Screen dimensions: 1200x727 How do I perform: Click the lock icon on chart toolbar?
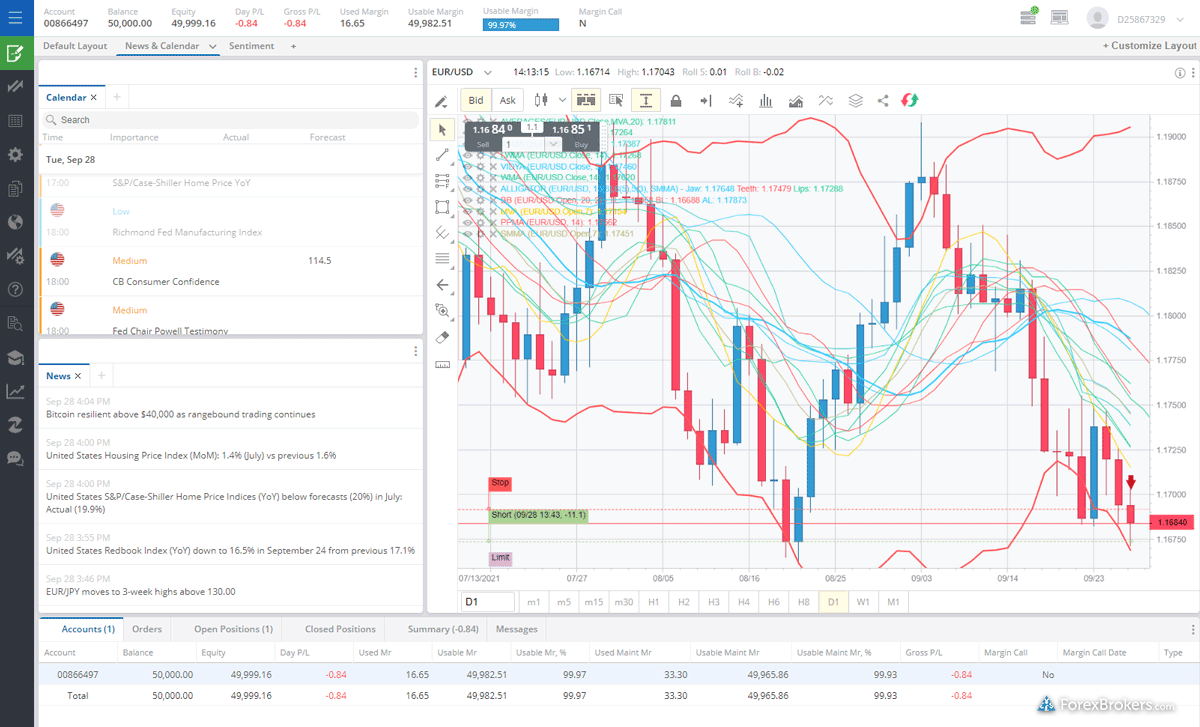point(676,100)
